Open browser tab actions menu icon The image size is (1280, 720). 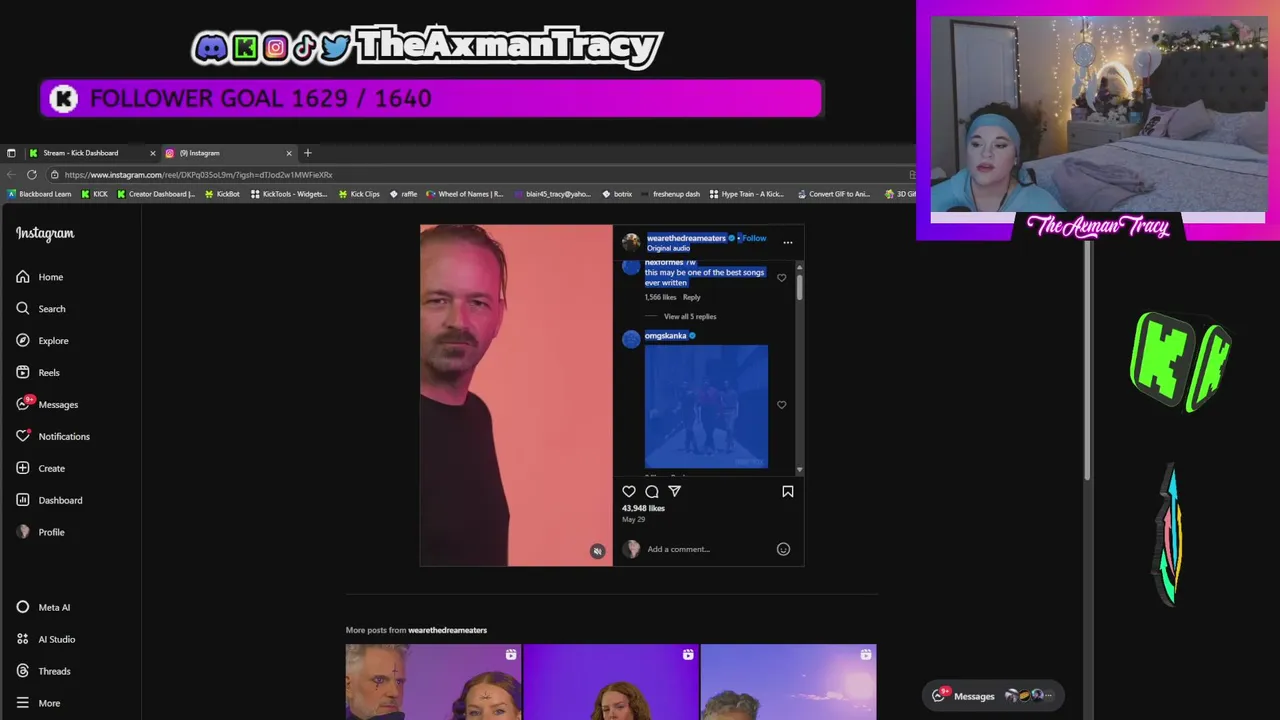point(11,153)
